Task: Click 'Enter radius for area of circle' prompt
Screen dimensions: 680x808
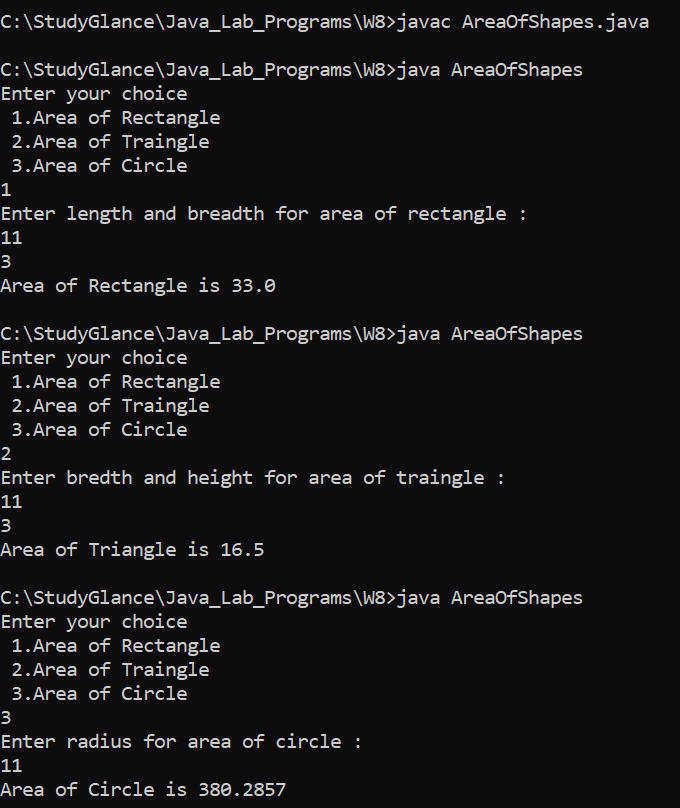Action: 181,742
